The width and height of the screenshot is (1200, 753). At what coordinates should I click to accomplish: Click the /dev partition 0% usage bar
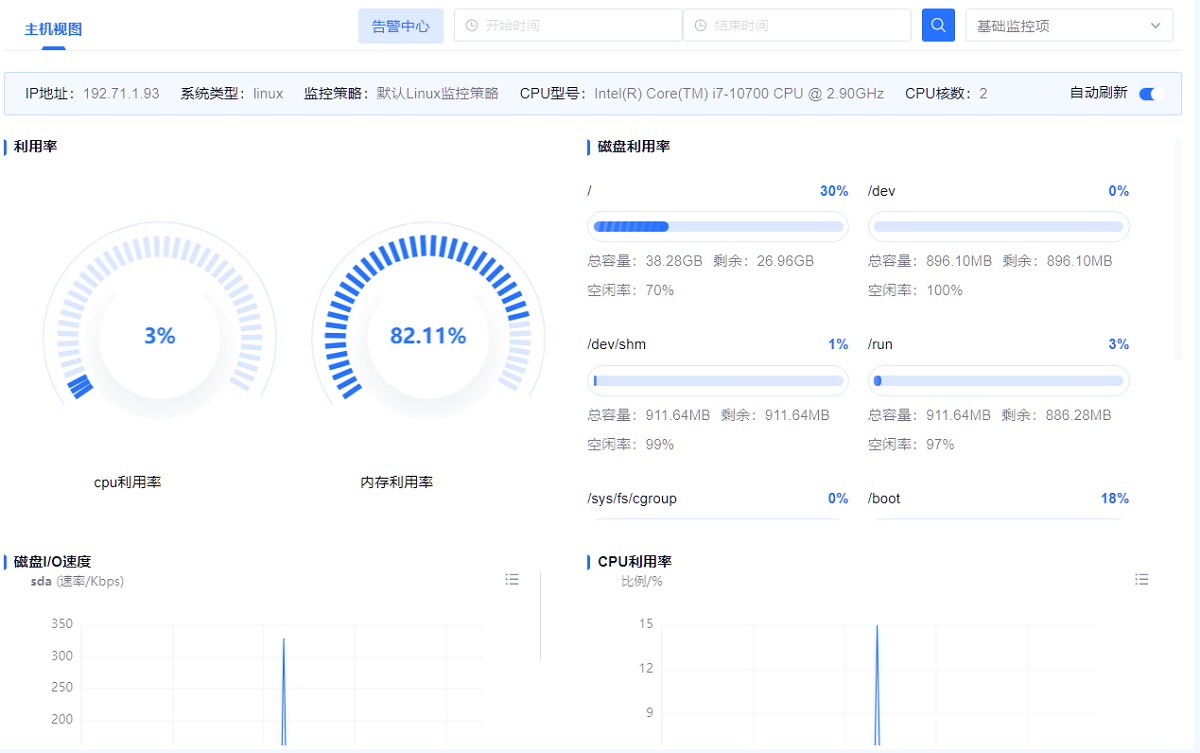(x=998, y=227)
